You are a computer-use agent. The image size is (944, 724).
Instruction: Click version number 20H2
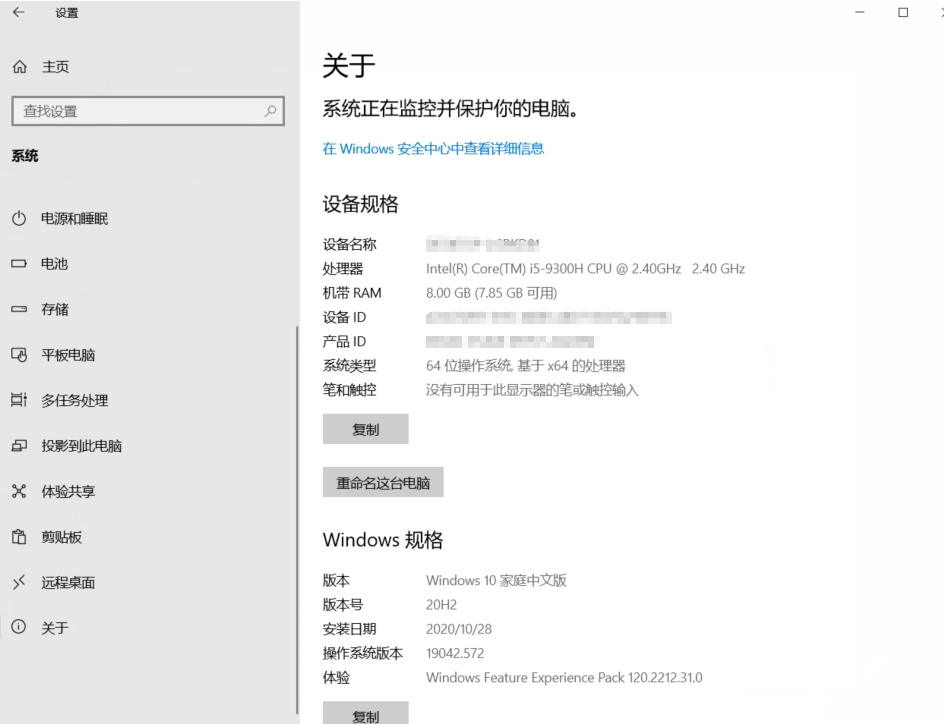(x=441, y=605)
